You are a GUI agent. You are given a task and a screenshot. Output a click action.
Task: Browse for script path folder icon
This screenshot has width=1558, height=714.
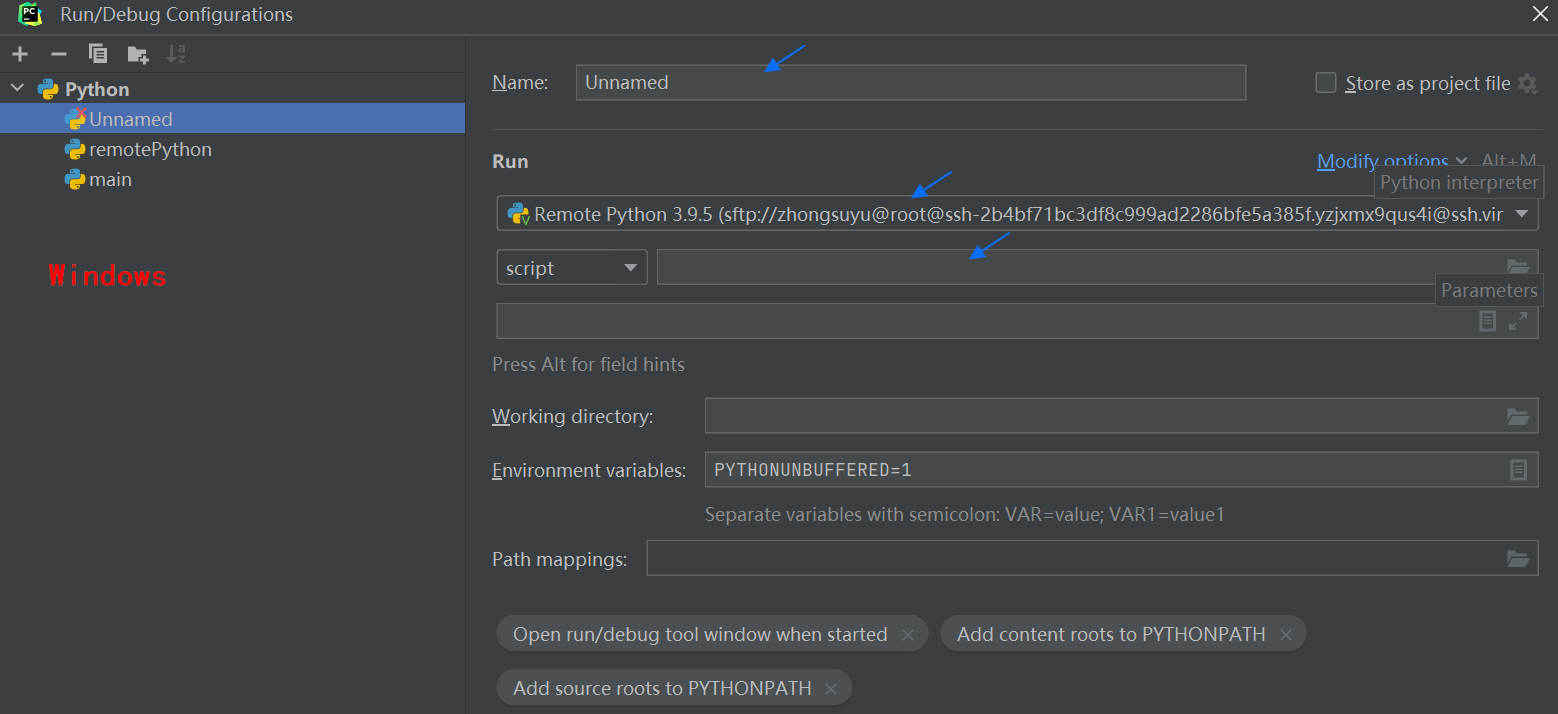tap(1518, 267)
